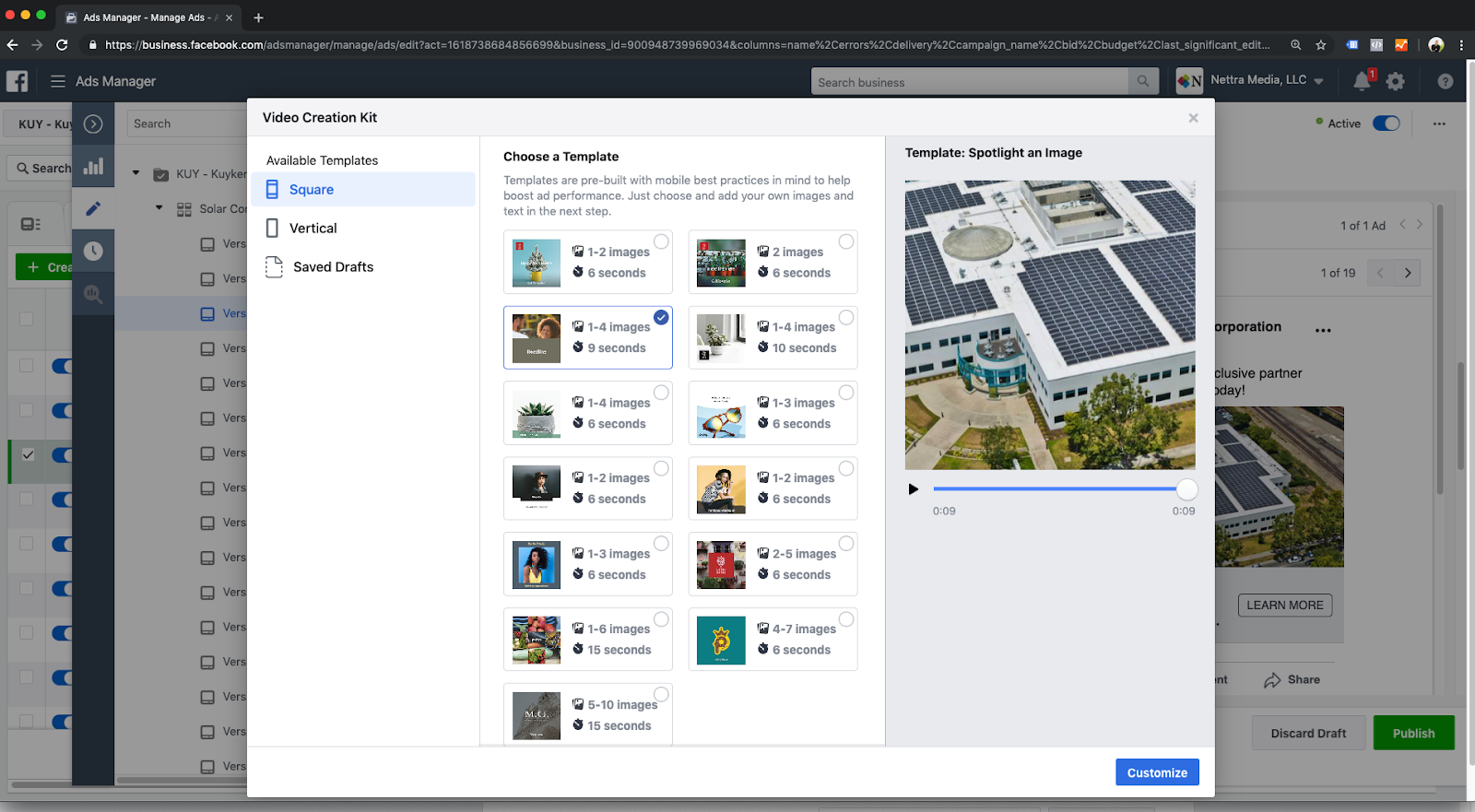Click the Share arrow icon in ad preview

click(x=1272, y=680)
